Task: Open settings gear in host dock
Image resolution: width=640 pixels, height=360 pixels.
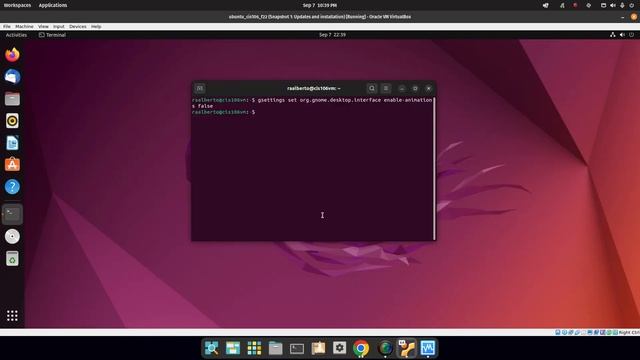Action: pos(340,348)
